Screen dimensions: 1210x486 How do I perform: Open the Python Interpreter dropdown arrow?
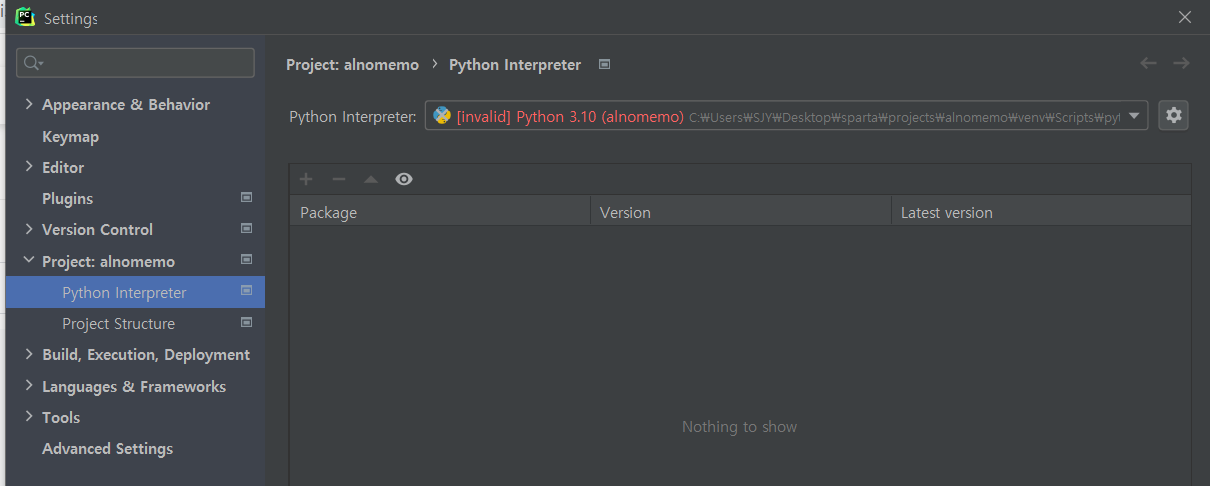click(1134, 116)
